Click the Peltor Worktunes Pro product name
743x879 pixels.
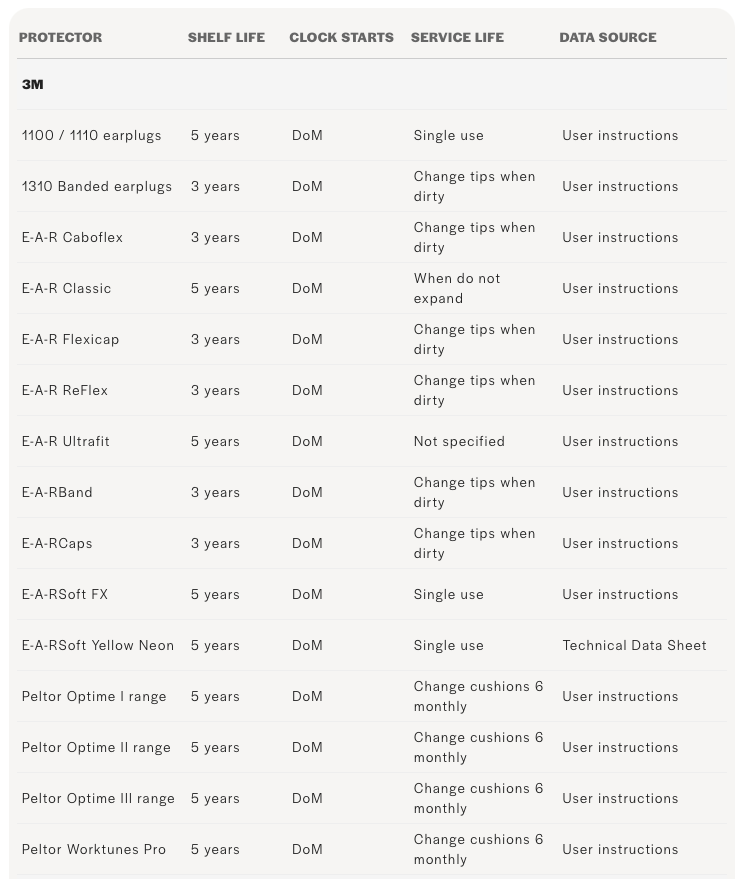point(94,849)
